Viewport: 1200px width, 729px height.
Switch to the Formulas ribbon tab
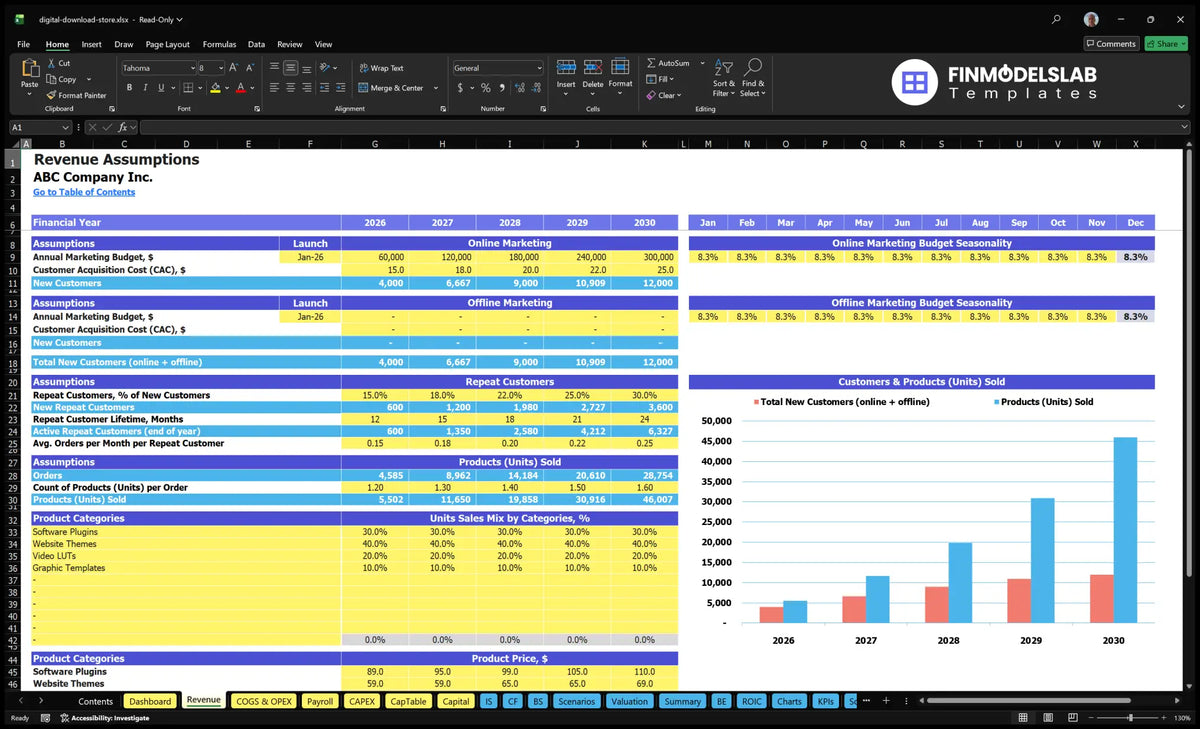click(219, 44)
